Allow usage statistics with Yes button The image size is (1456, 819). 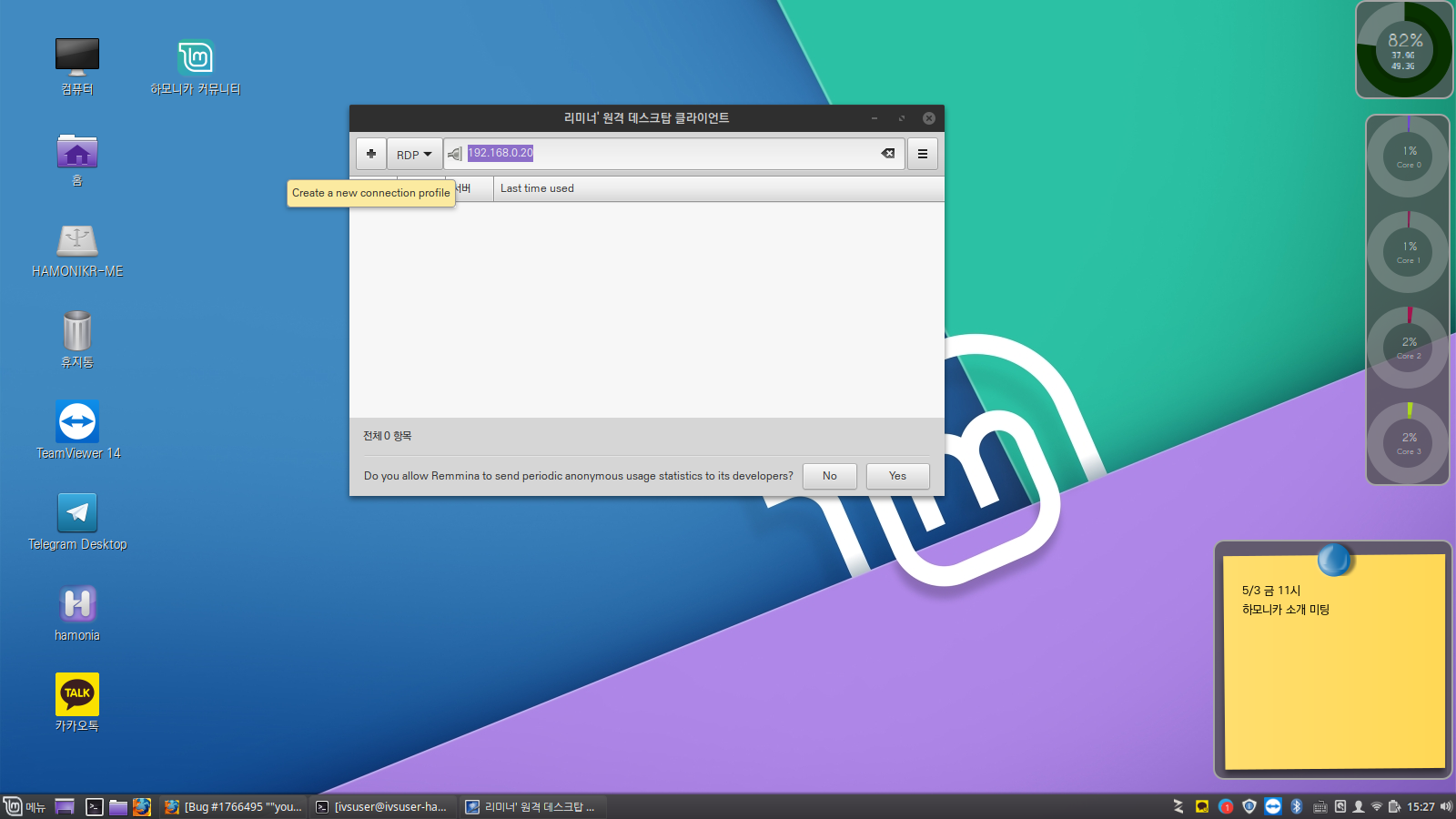click(897, 476)
